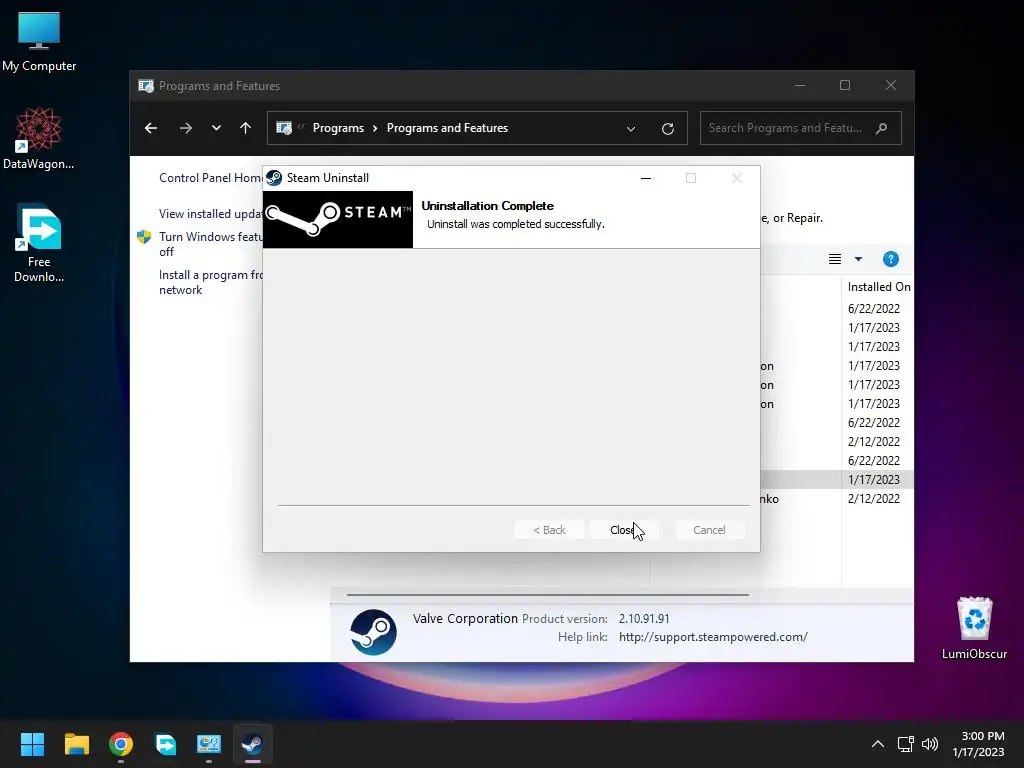Open File Explorer from the taskbar
1024x768 pixels.
point(76,744)
